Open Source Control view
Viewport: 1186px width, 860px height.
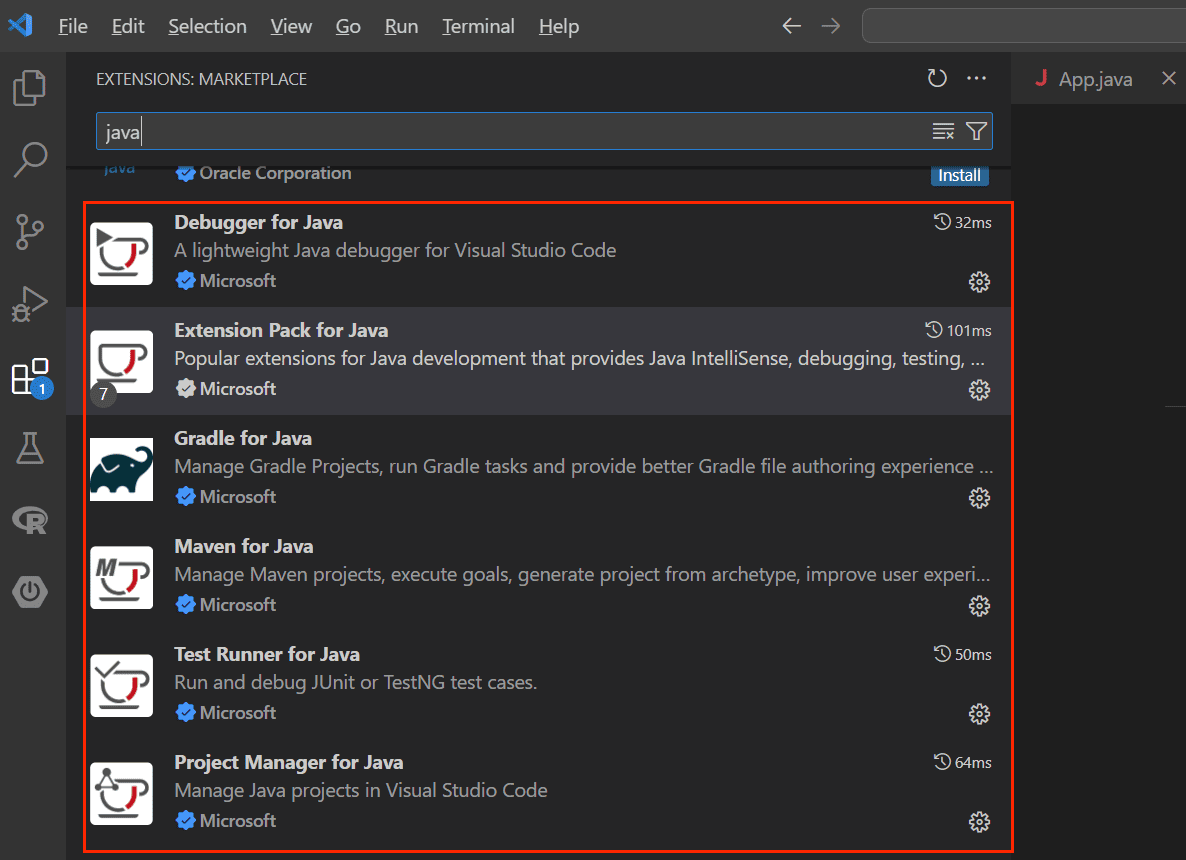[x=30, y=231]
